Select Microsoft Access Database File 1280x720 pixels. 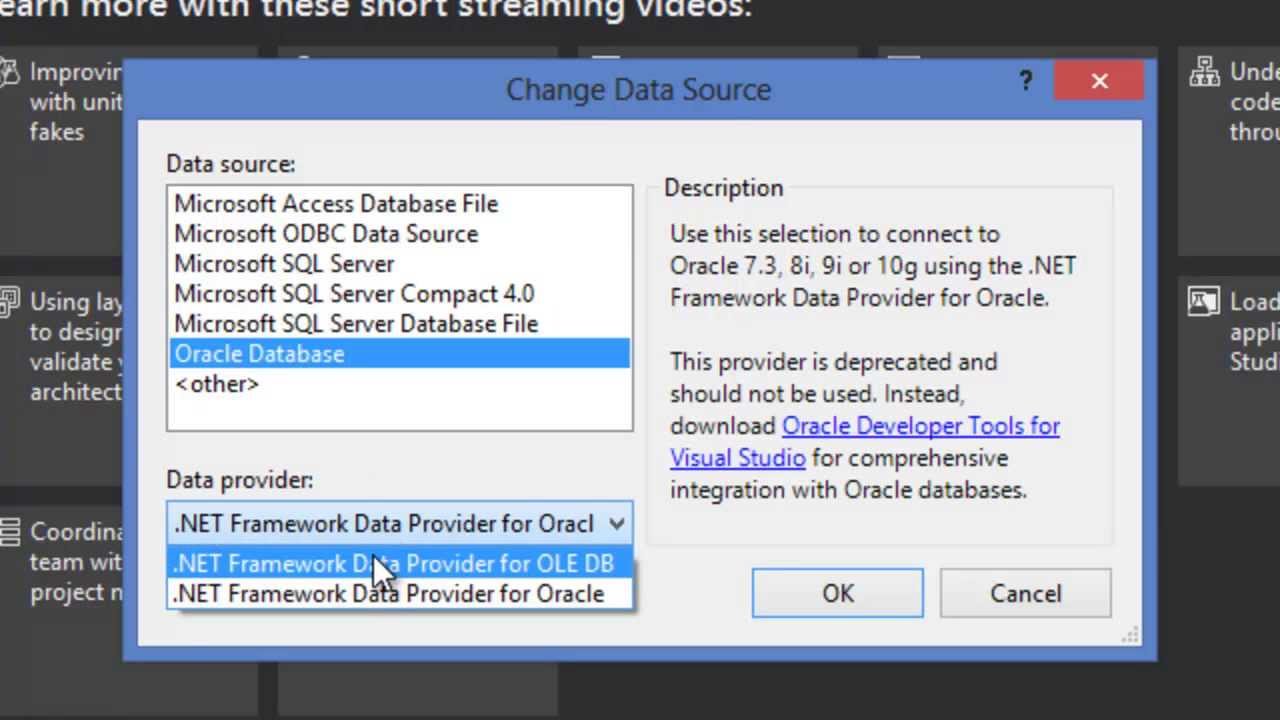[x=336, y=204]
